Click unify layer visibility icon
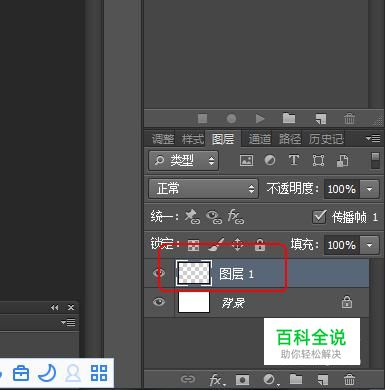This screenshot has width=385, height=390. [x=214, y=217]
